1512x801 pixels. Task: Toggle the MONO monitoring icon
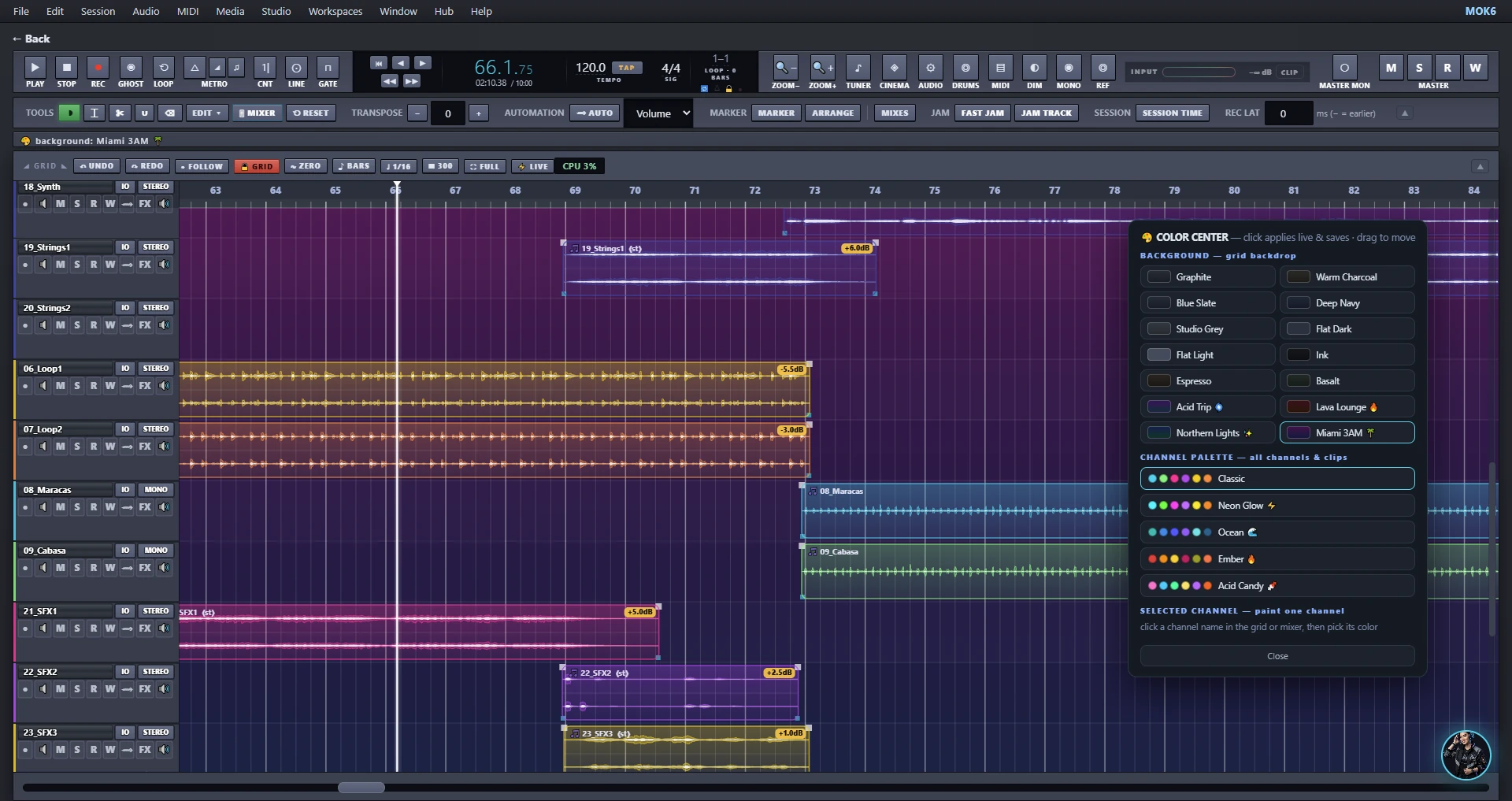1069,69
